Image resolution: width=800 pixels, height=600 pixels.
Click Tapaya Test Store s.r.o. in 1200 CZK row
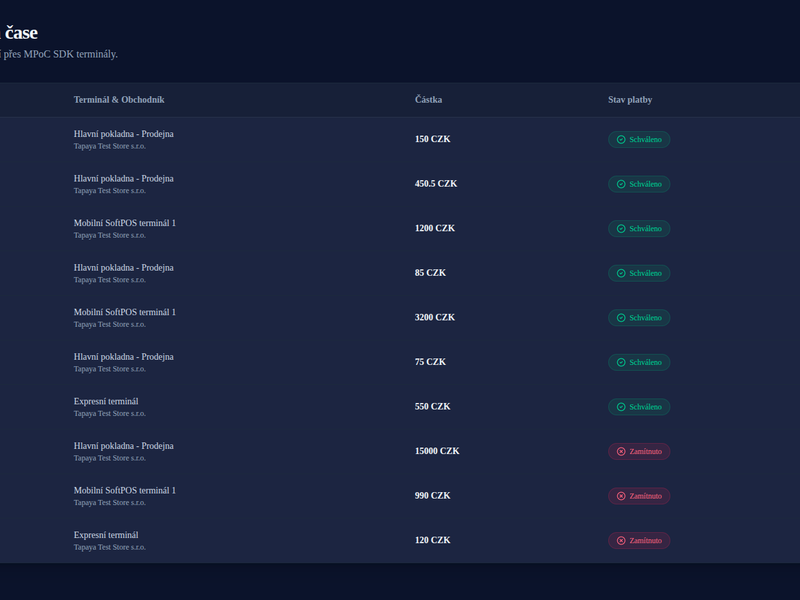click(x=110, y=235)
